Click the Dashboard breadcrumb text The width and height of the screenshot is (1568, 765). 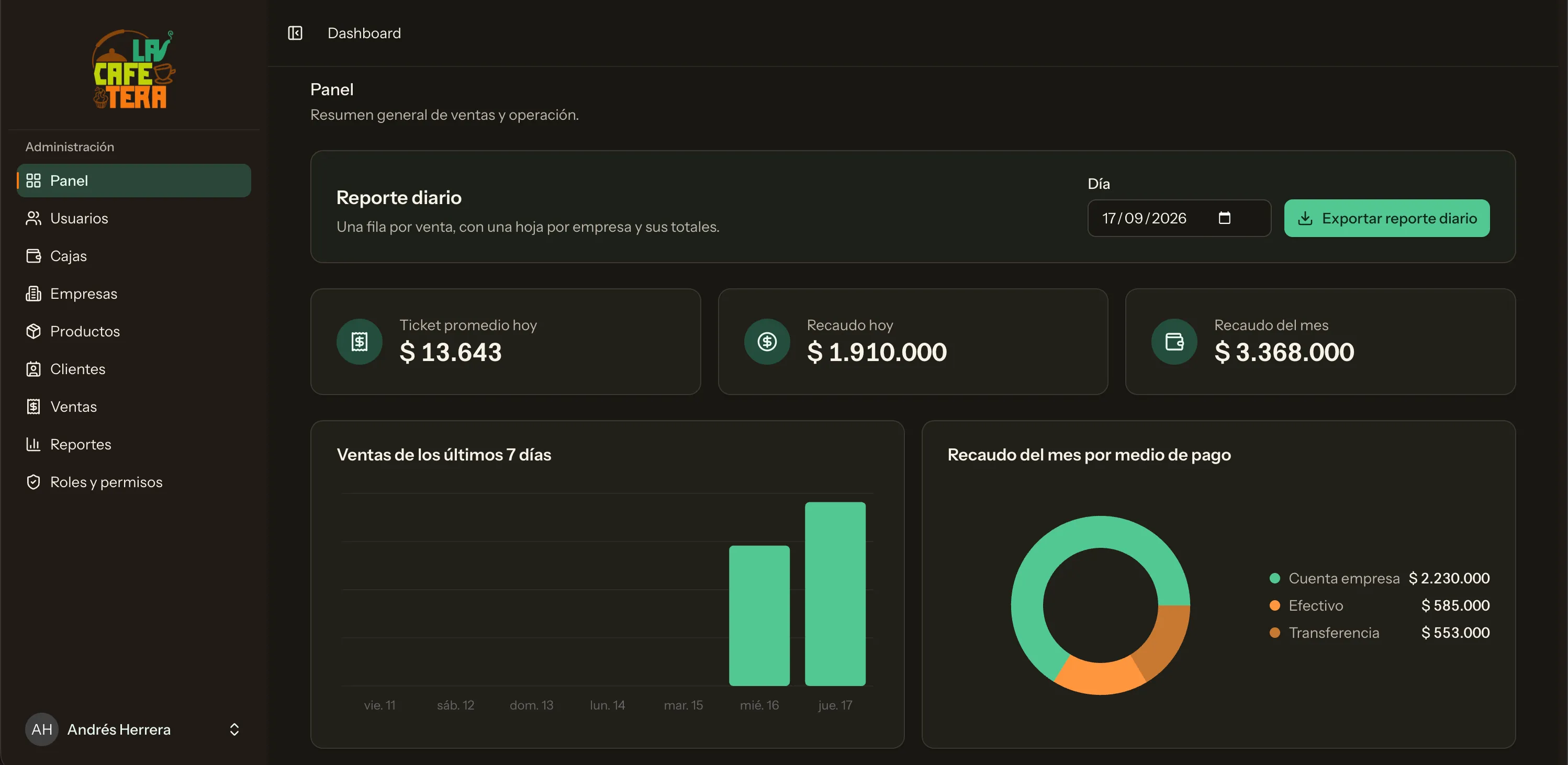click(x=364, y=33)
